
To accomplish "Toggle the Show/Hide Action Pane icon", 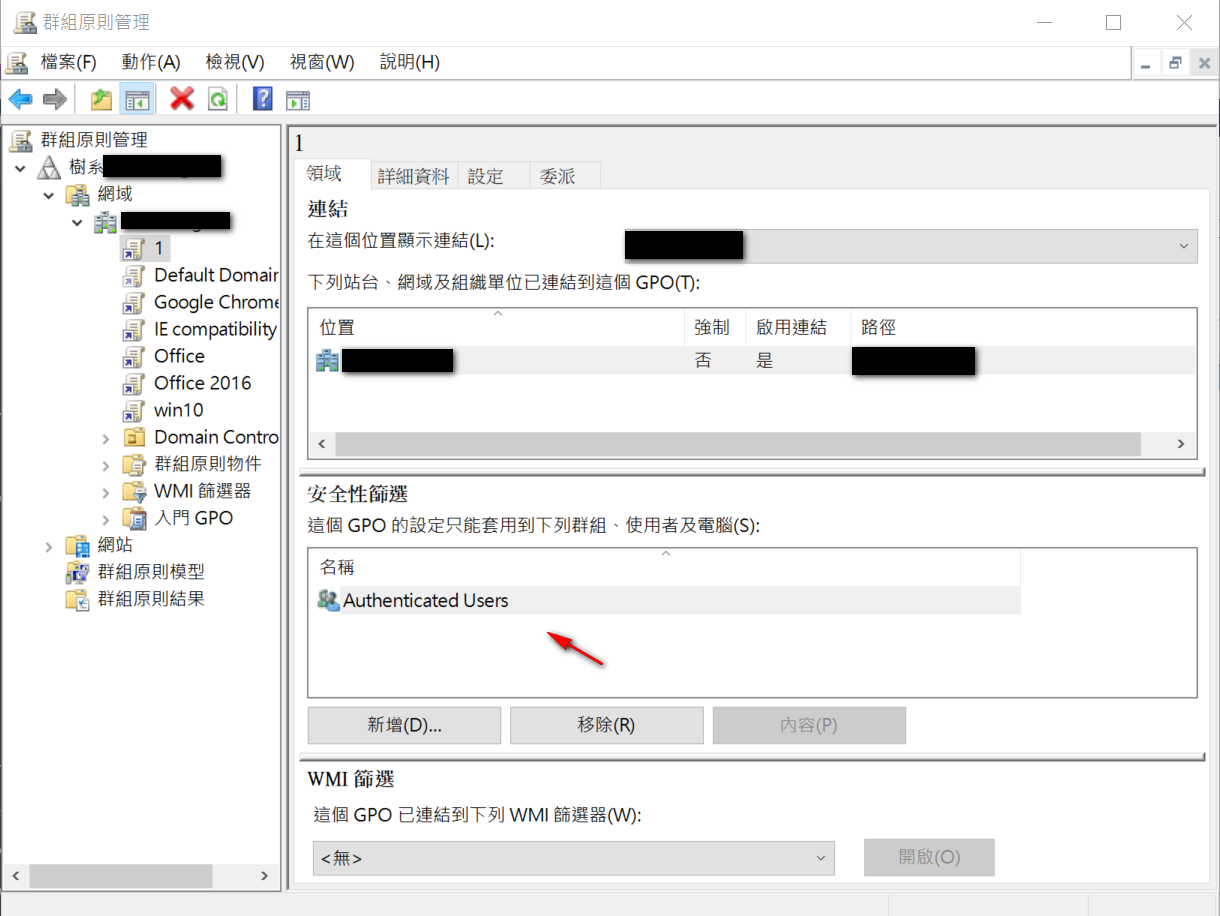I will [x=298, y=99].
